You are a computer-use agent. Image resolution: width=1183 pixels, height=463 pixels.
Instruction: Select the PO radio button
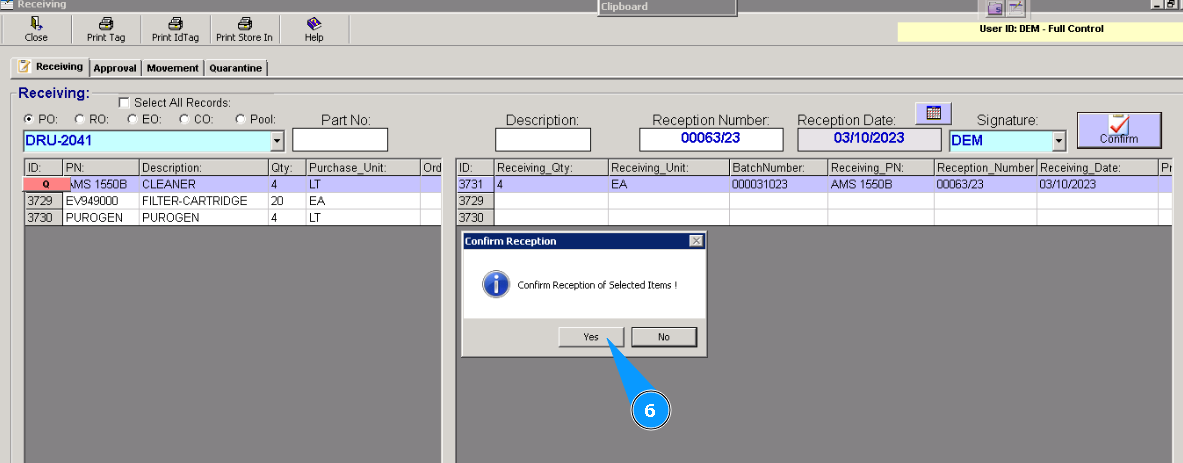click(29, 118)
